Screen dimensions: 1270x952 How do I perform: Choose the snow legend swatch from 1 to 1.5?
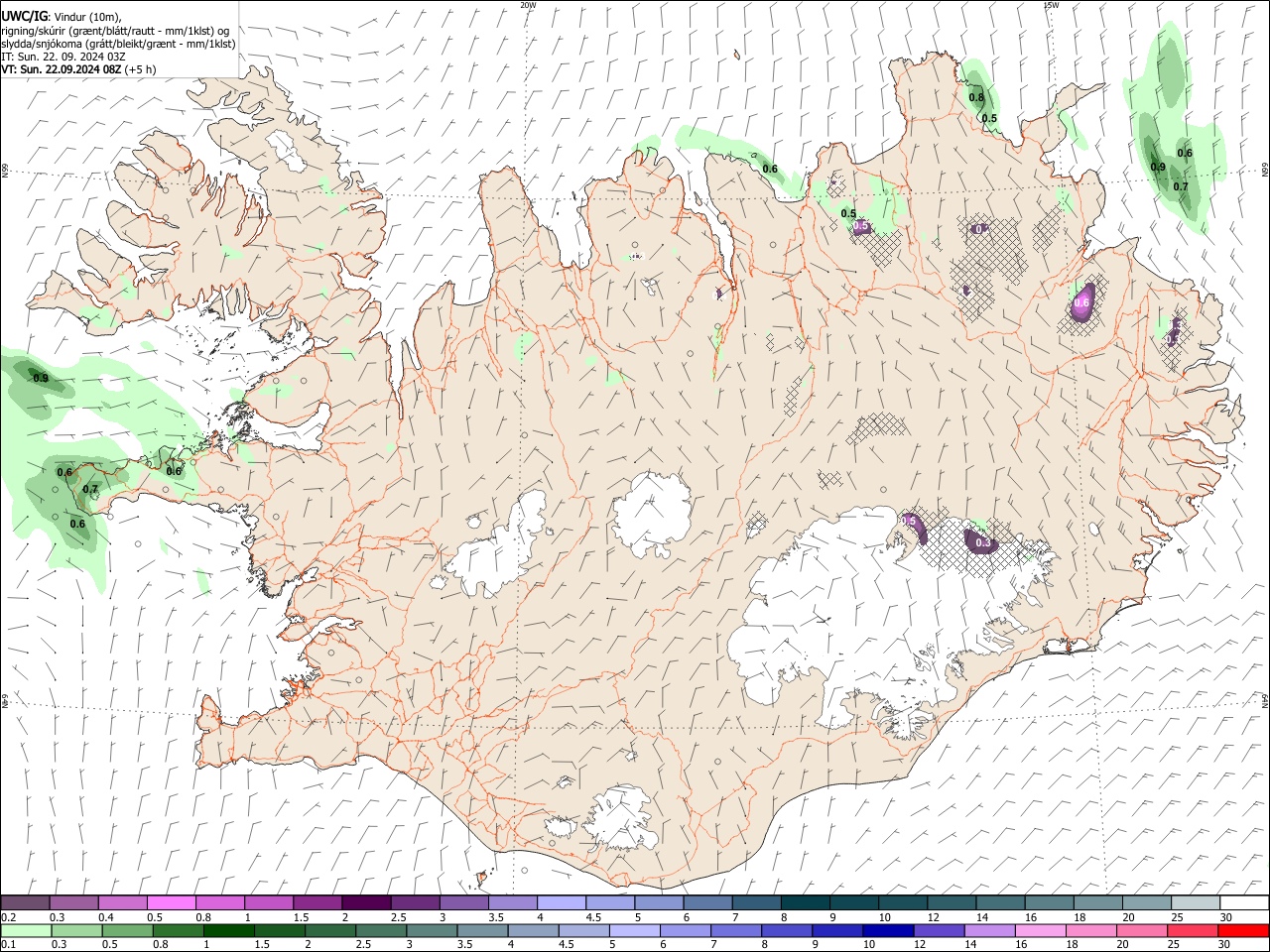(x=269, y=902)
